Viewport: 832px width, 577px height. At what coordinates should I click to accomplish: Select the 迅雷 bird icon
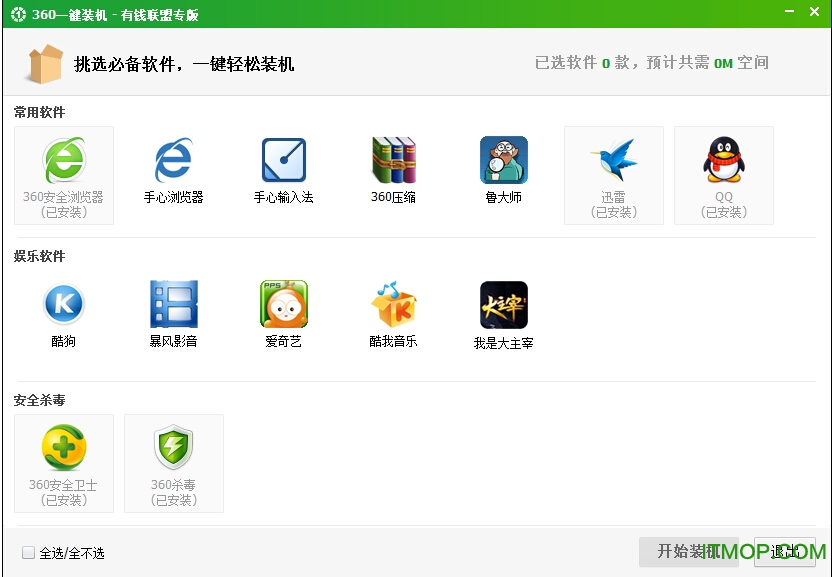(x=614, y=160)
